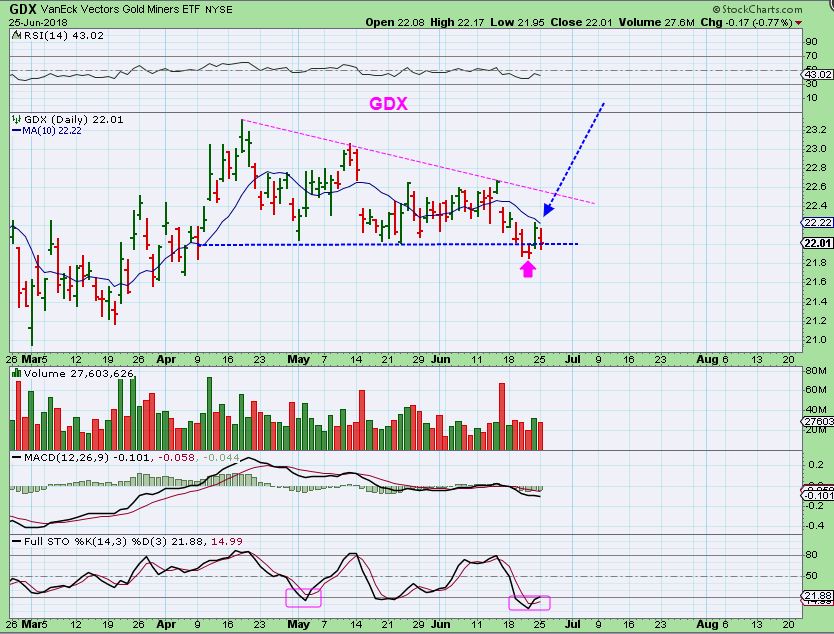Click the 21.88 stochastic value tag

pyautogui.click(x=818, y=596)
